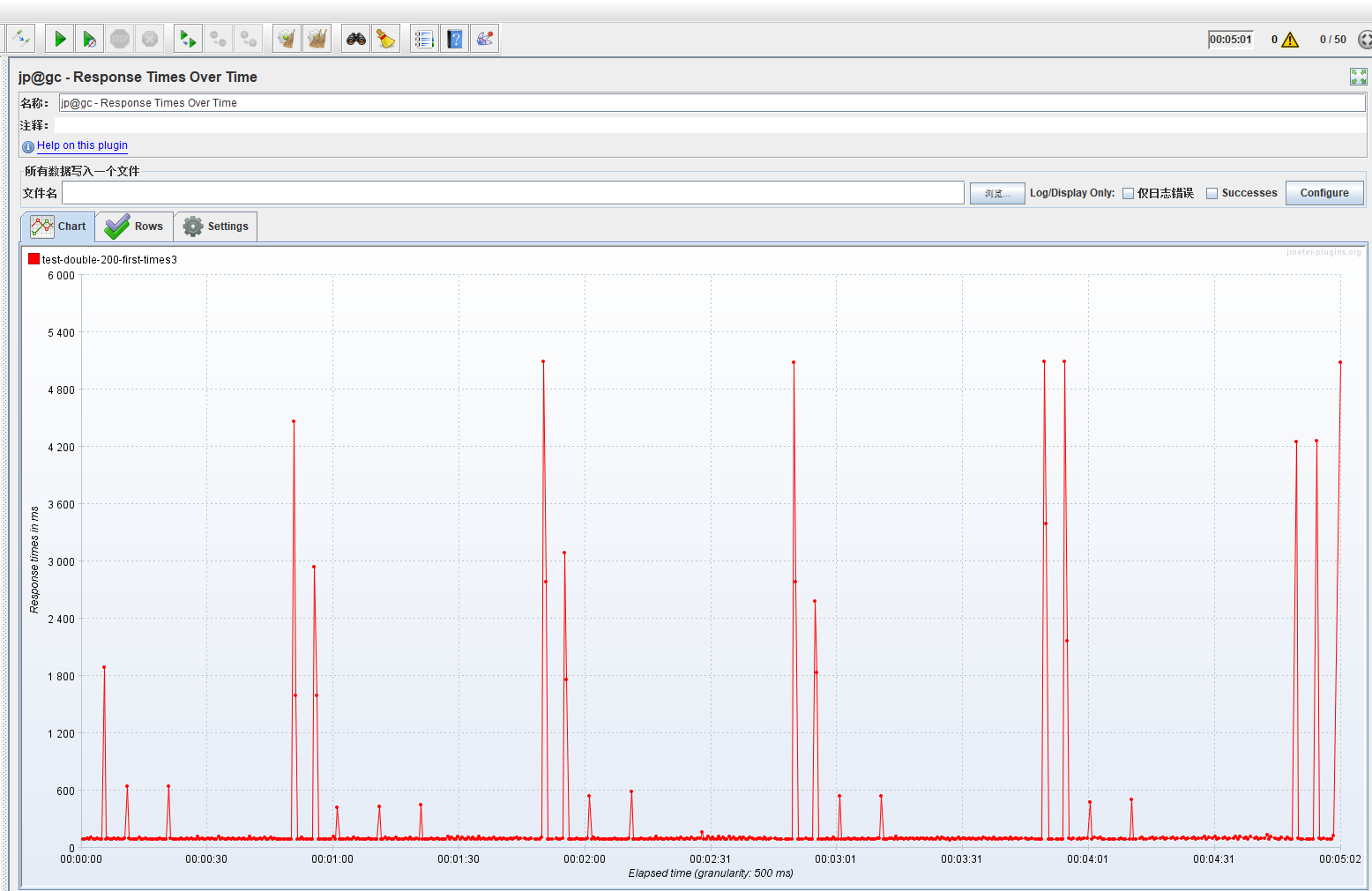Click the 6 000 y-axis label

[62, 276]
